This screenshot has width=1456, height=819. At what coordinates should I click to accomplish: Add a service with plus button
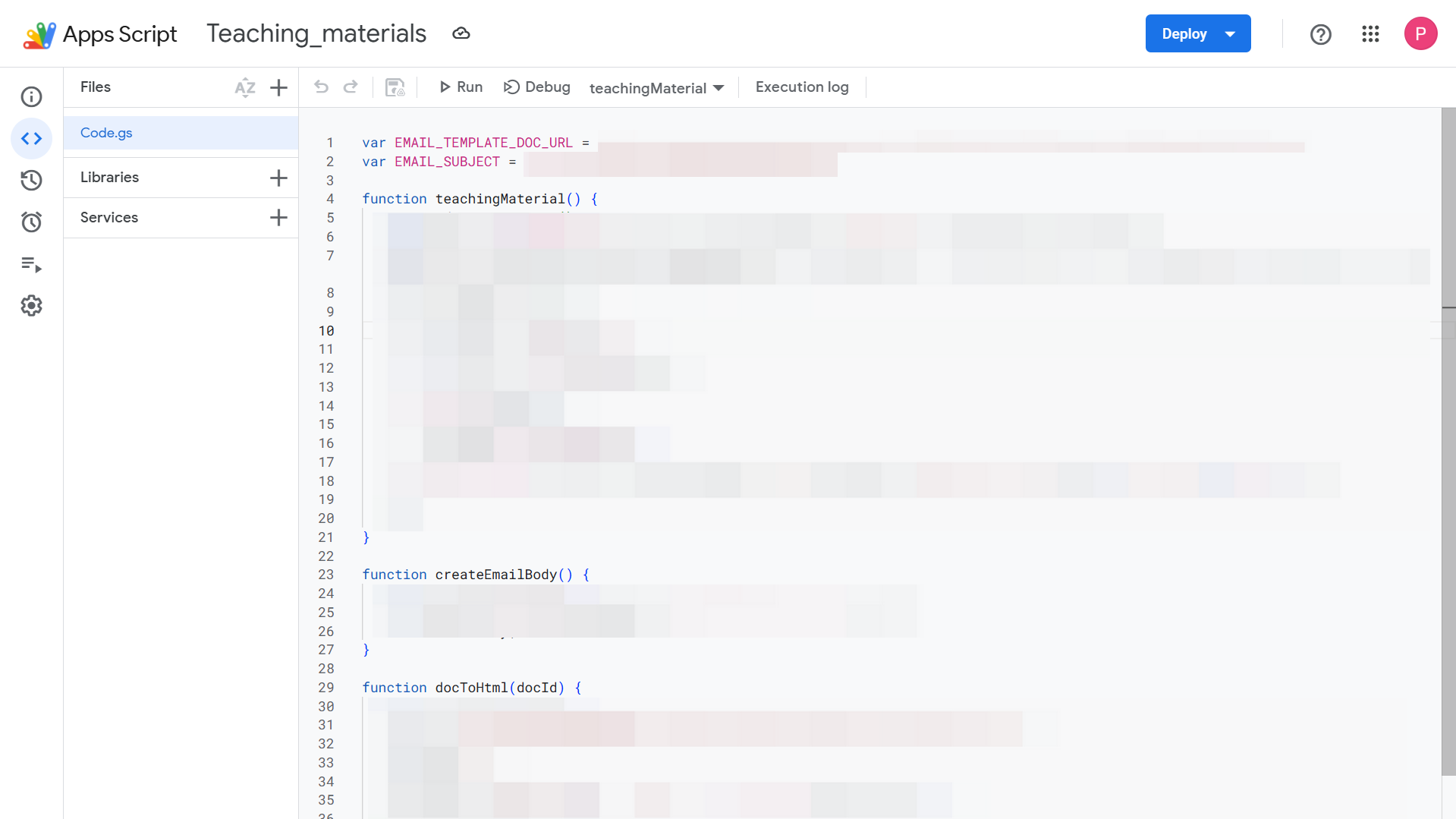click(278, 218)
